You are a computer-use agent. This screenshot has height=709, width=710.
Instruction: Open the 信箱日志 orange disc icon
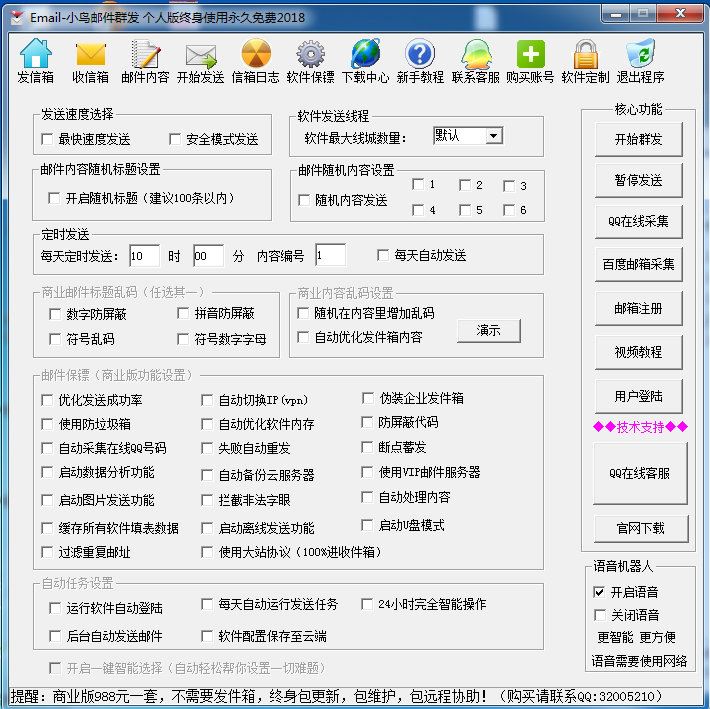coord(256,53)
